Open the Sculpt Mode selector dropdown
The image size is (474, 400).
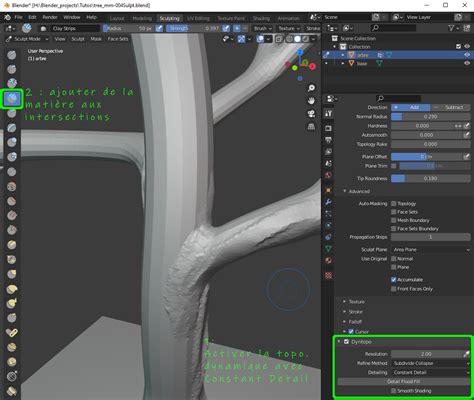pos(27,39)
